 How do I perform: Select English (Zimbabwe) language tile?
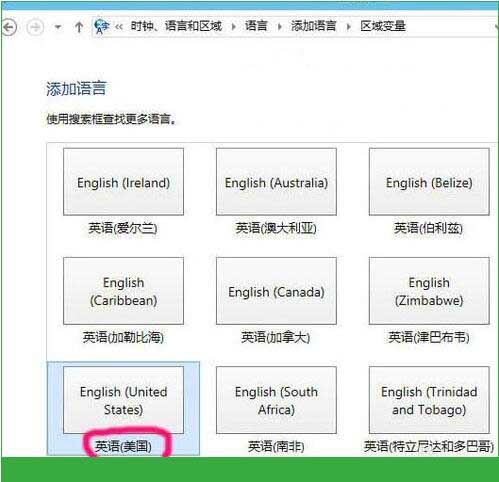coord(429,291)
